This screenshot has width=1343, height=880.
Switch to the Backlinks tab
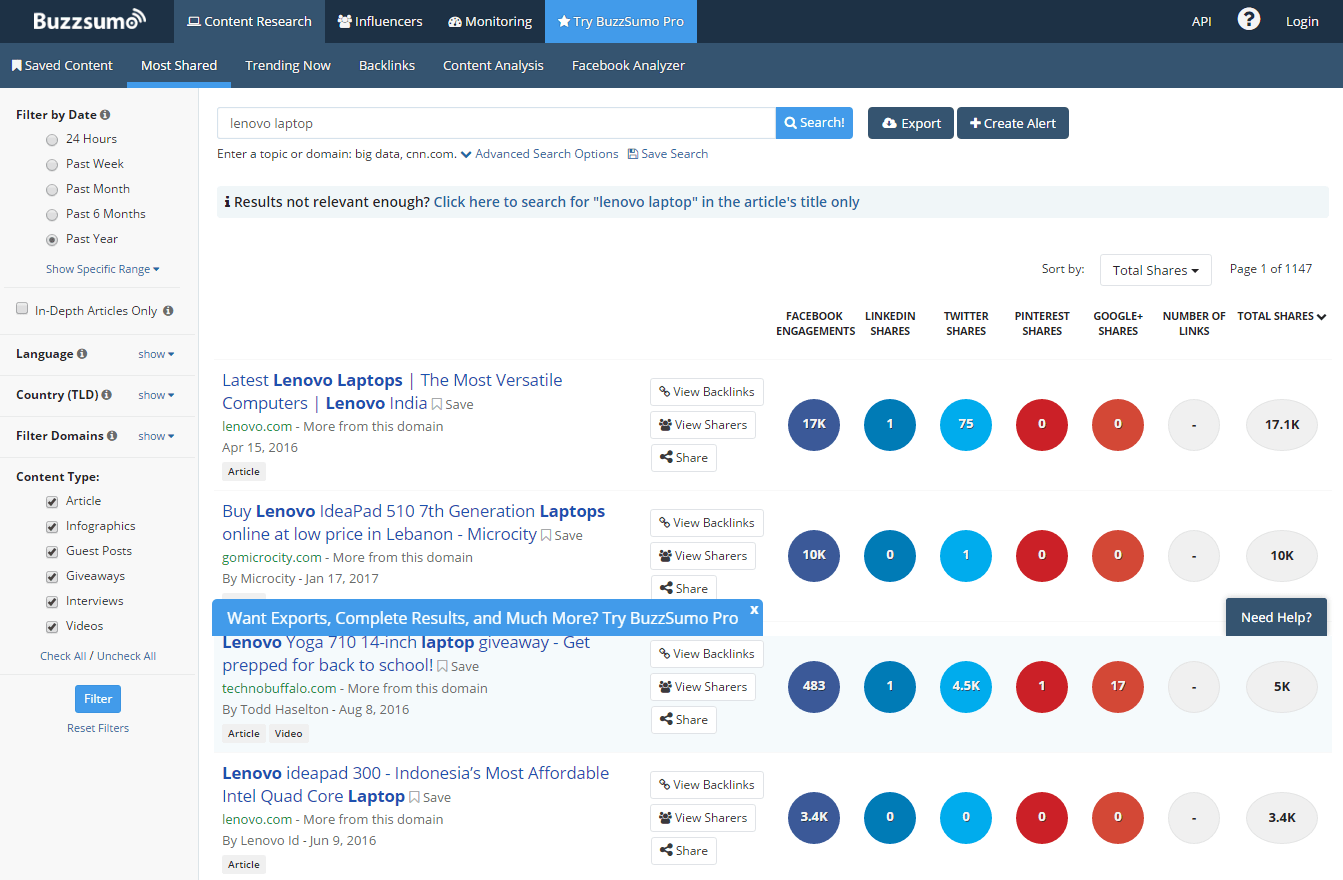click(387, 65)
